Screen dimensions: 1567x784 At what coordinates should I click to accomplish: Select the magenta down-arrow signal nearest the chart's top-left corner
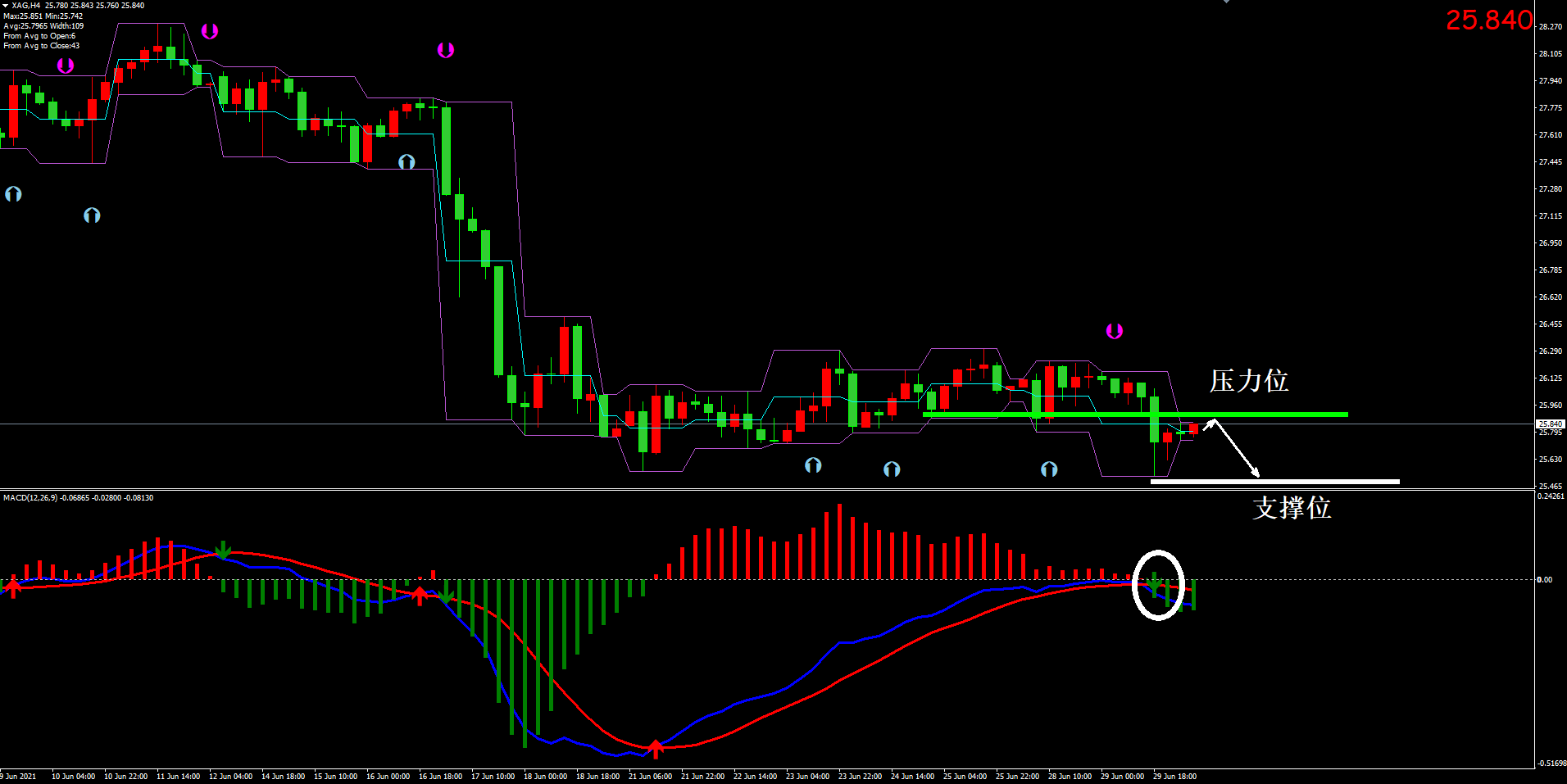pyautogui.click(x=66, y=66)
